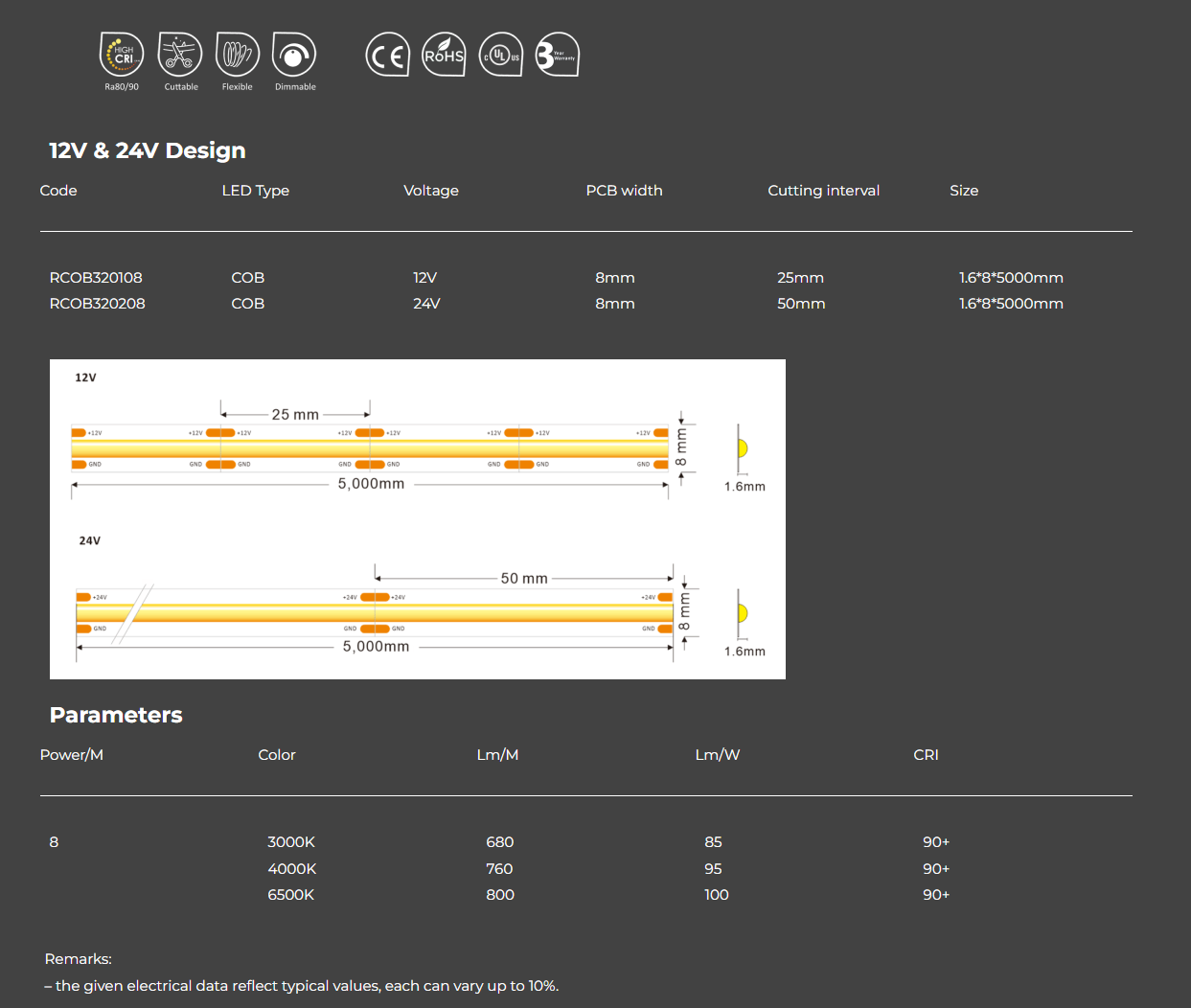This screenshot has width=1191, height=1008.
Task: Click the Cutting interval column header
Action: [823, 191]
